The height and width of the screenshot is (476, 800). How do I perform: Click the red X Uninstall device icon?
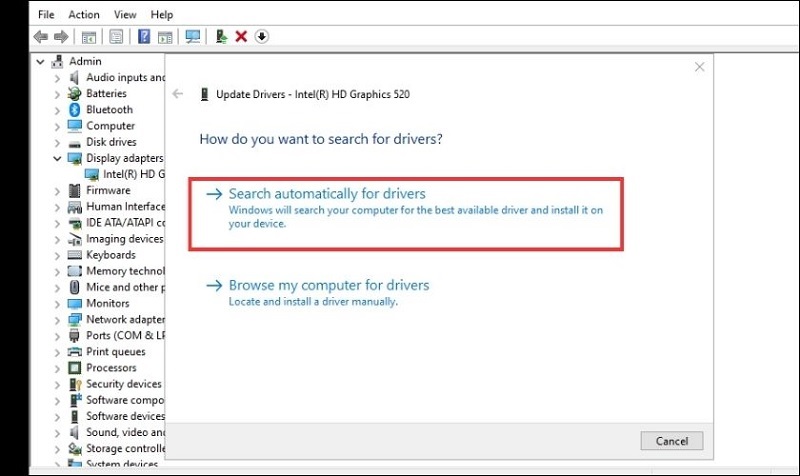click(x=241, y=37)
